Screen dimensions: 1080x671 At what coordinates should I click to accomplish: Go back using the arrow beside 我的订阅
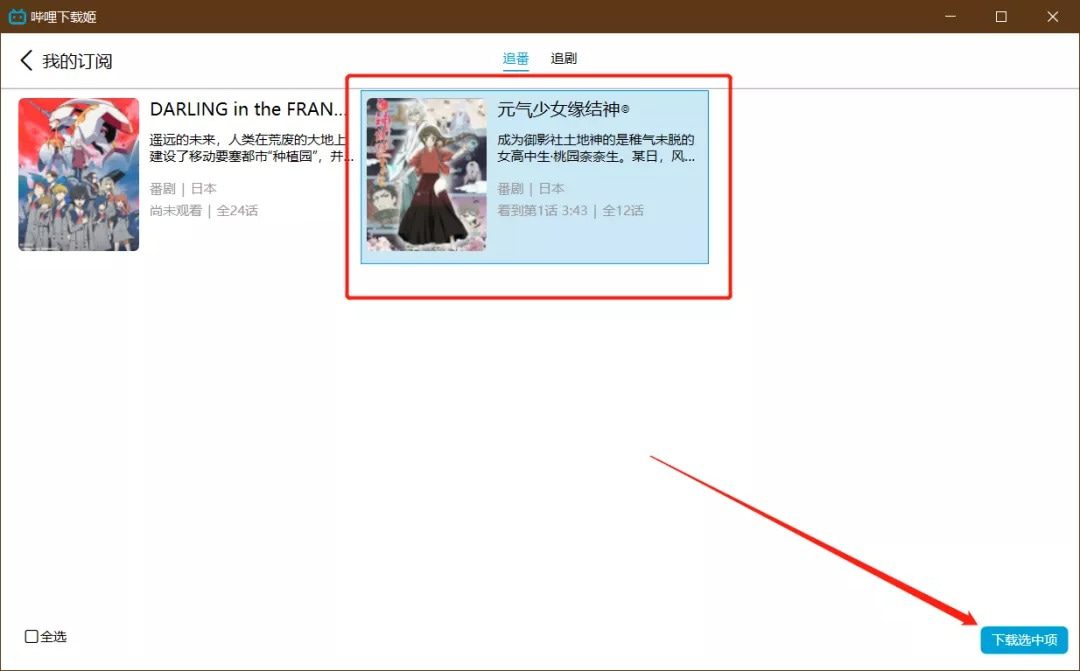(x=27, y=61)
